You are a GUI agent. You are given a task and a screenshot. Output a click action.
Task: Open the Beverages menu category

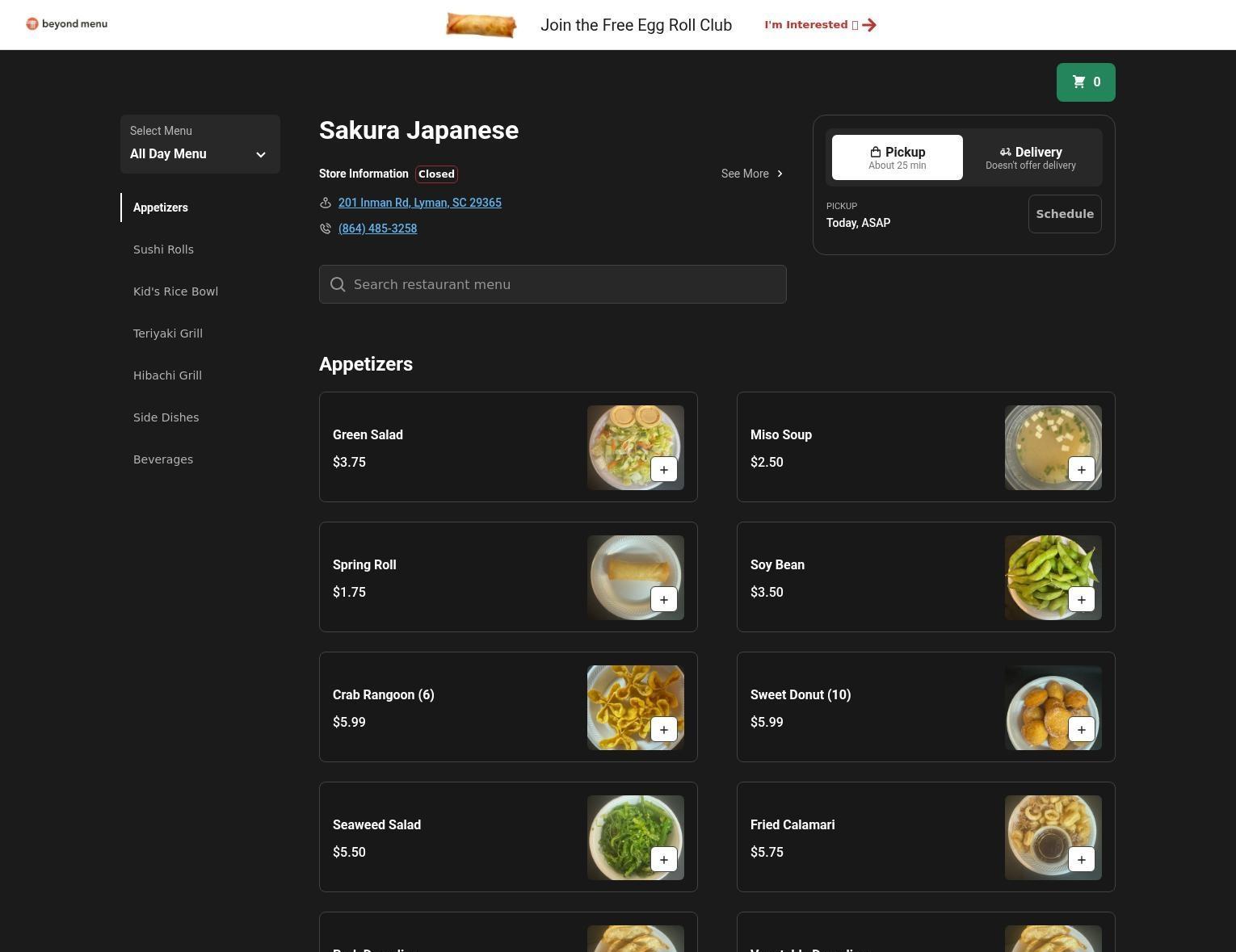pyautogui.click(x=163, y=459)
